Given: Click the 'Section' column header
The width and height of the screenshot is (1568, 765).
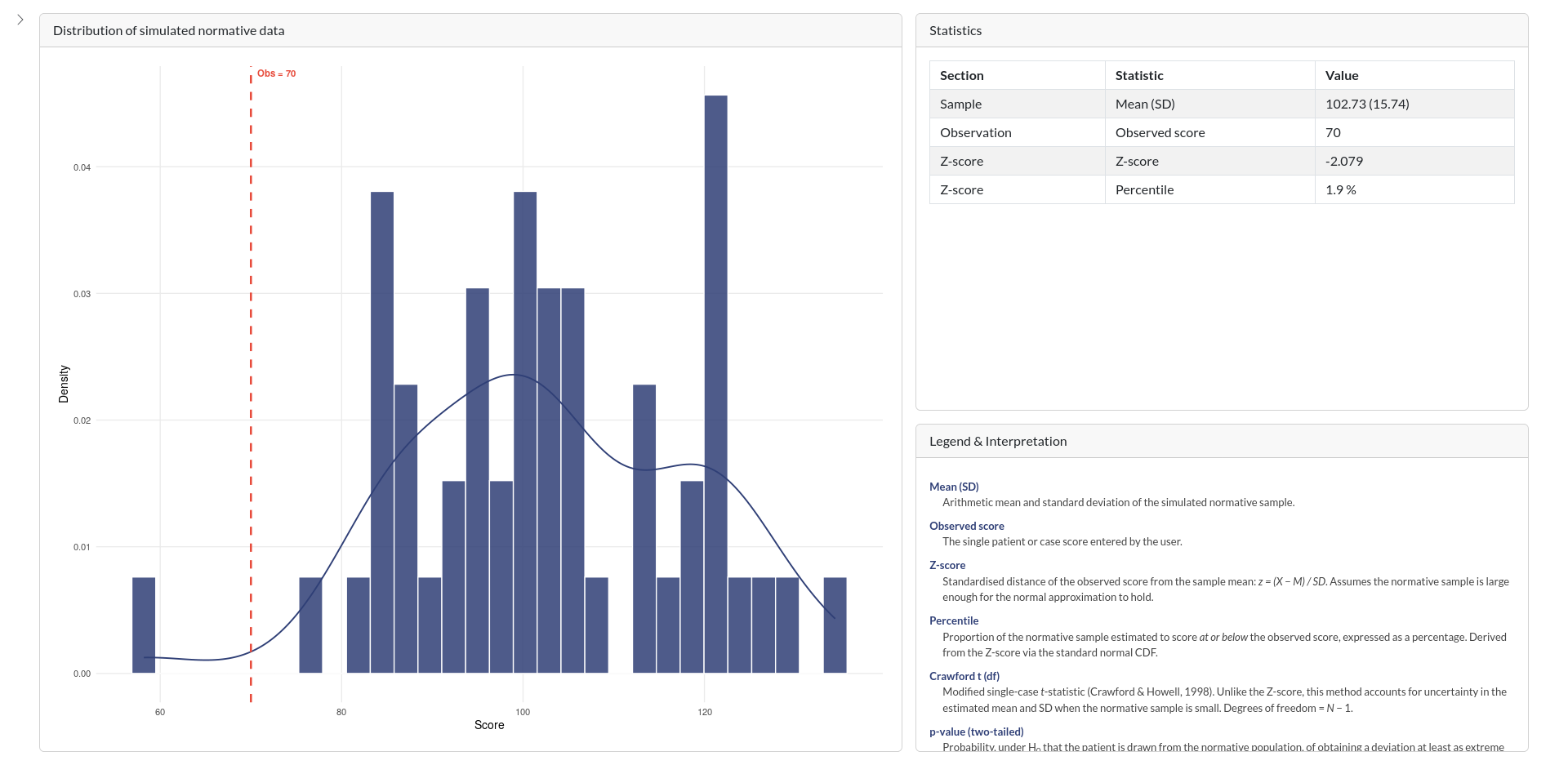Looking at the screenshot, I should click(962, 75).
